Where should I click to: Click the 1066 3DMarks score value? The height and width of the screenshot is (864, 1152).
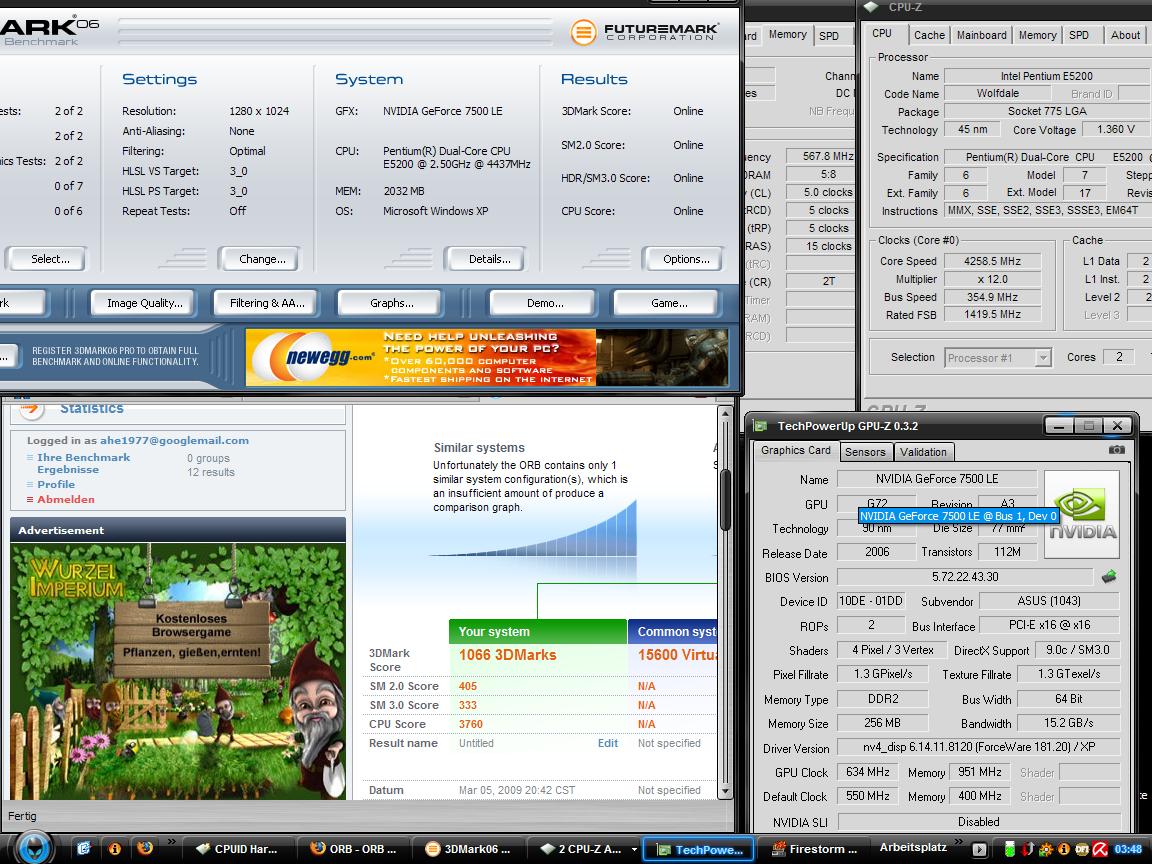(508, 655)
